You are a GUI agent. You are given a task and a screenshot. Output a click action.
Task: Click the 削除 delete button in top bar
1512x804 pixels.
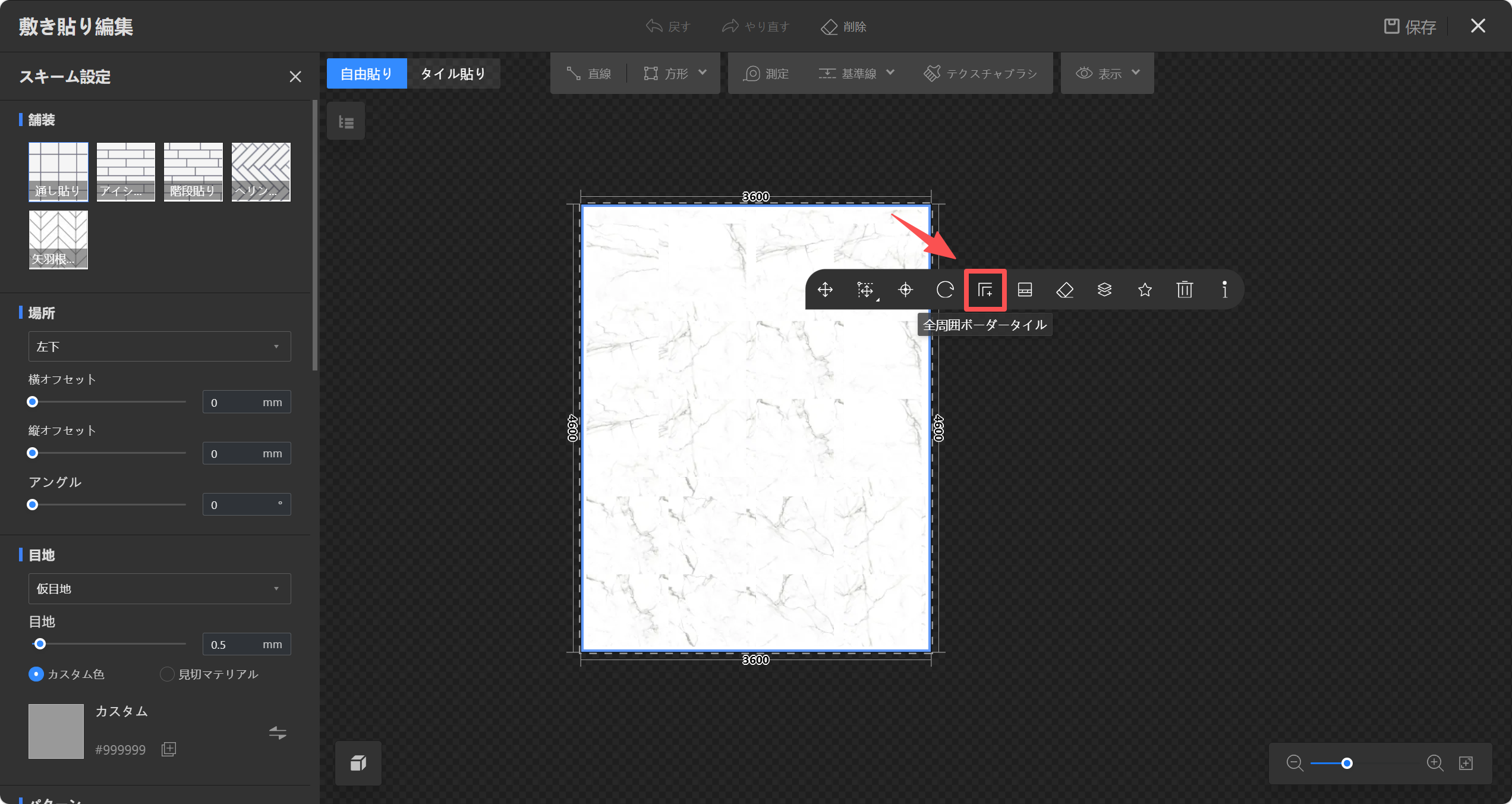(x=843, y=27)
